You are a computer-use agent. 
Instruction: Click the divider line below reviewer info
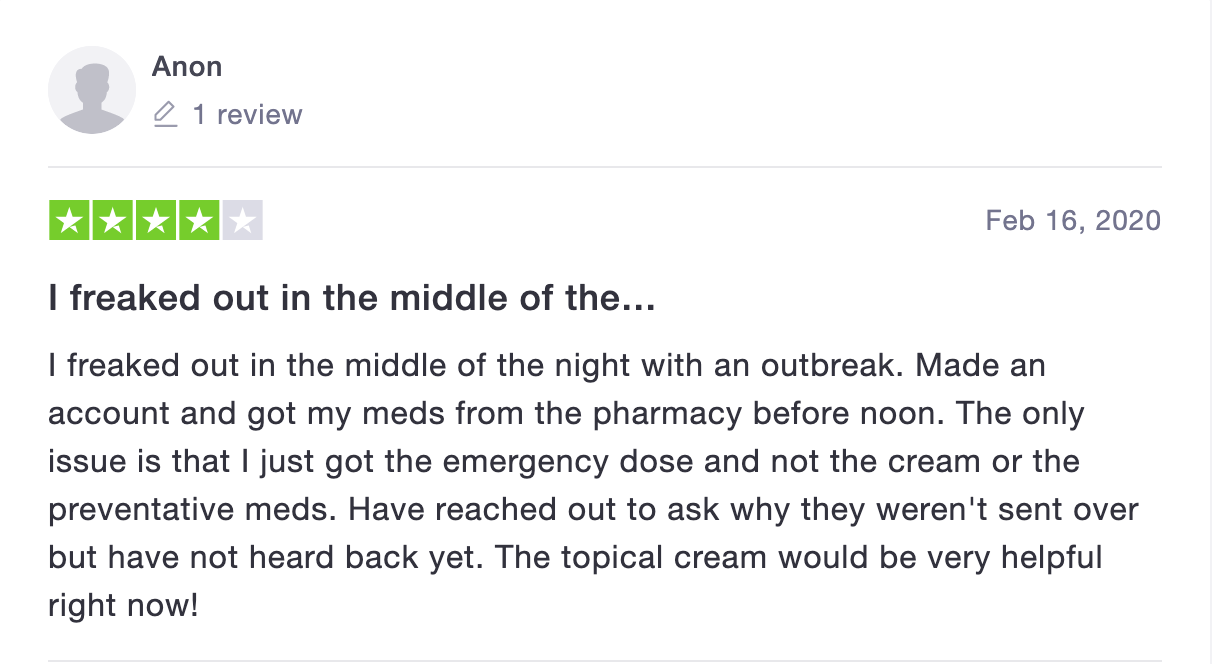click(604, 167)
